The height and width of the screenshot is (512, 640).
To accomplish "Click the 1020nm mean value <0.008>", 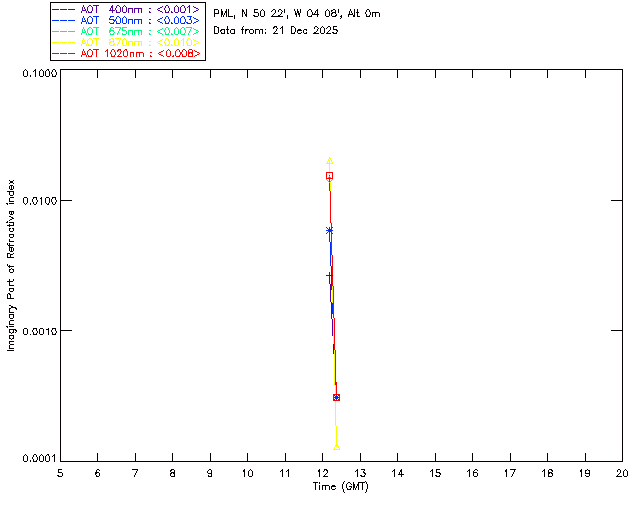I will pyautogui.click(x=178, y=53).
